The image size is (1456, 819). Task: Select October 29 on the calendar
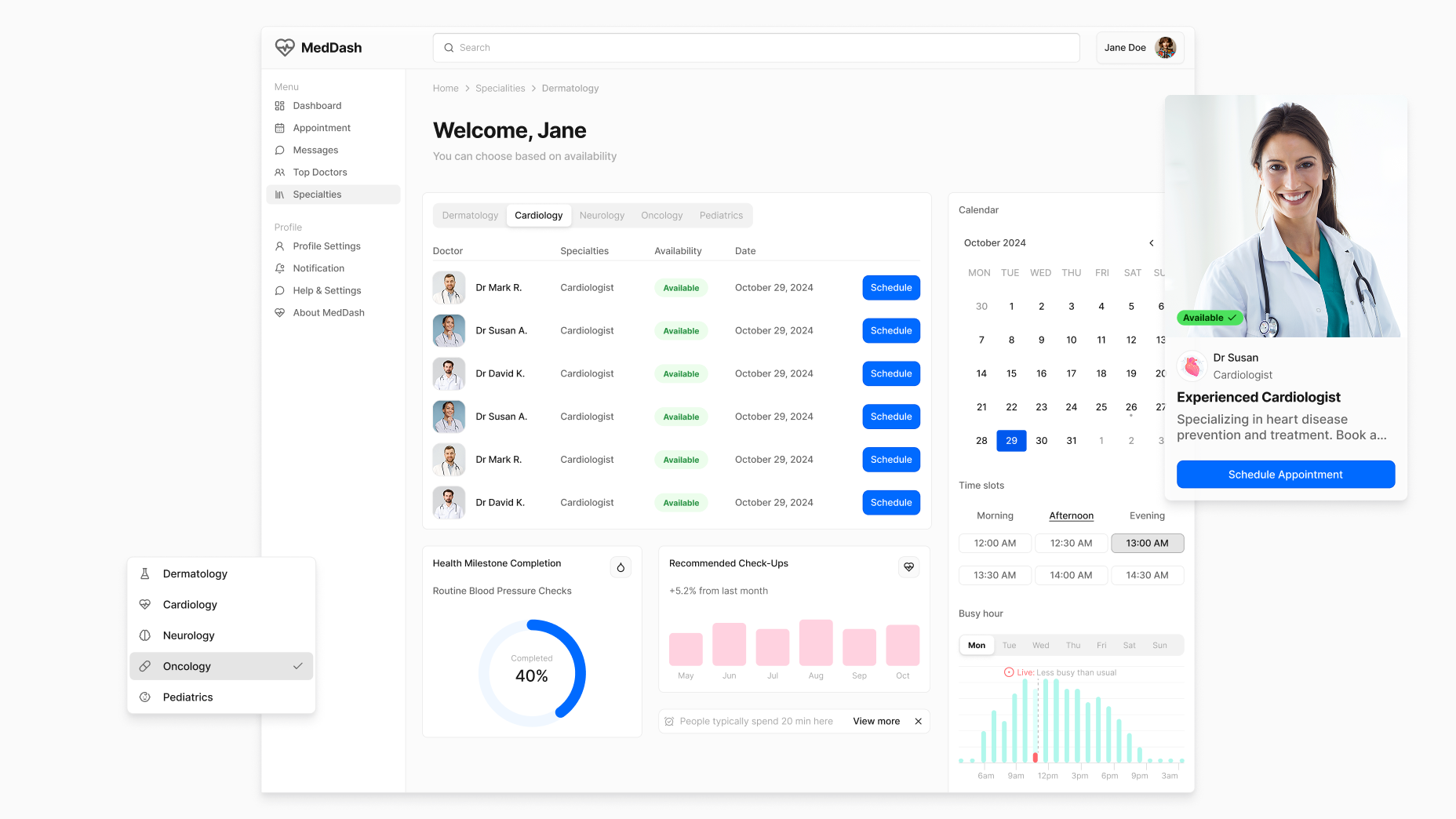[x=1011, y=440]
